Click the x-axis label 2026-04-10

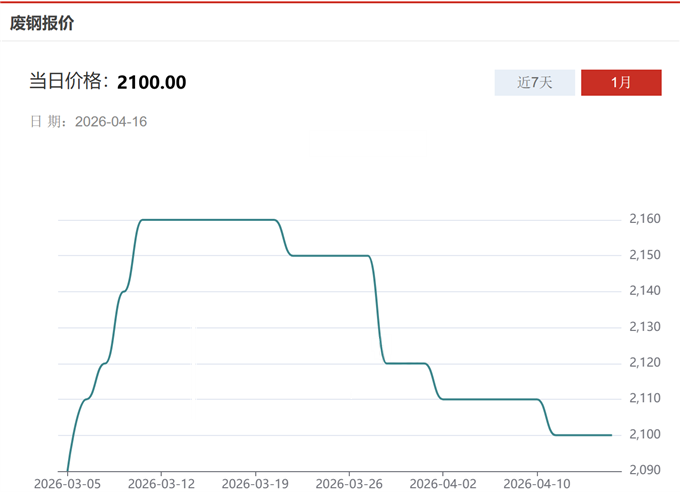click(x=537, y=484)
